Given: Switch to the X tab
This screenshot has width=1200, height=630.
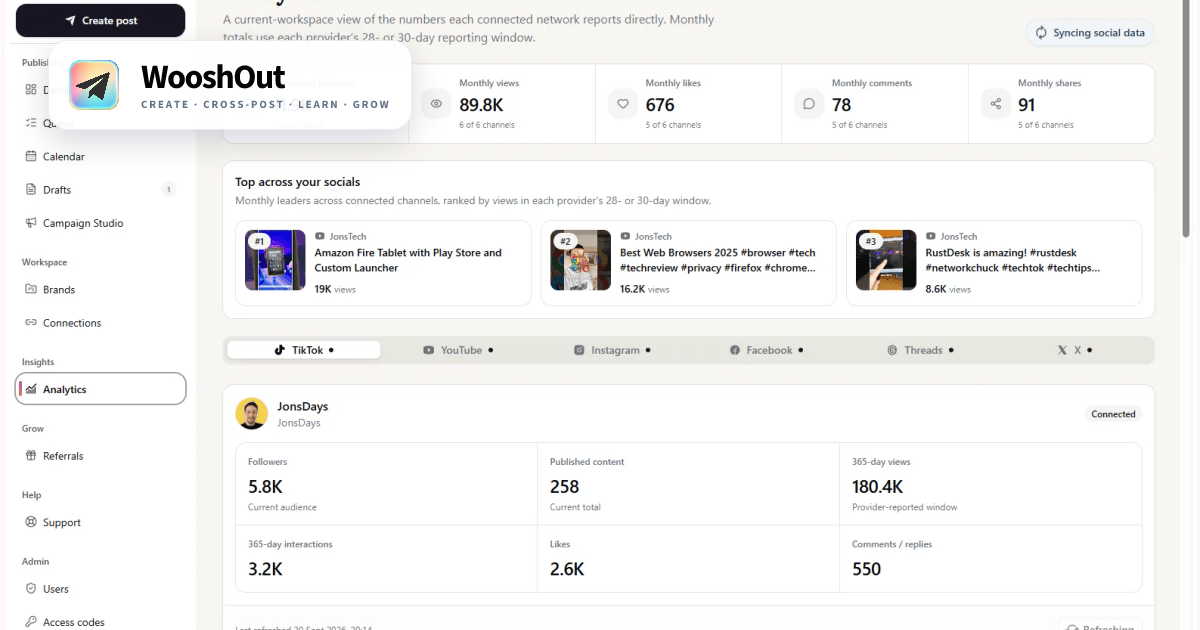Looking at the screenshot, I should [x=1075, y=350].
